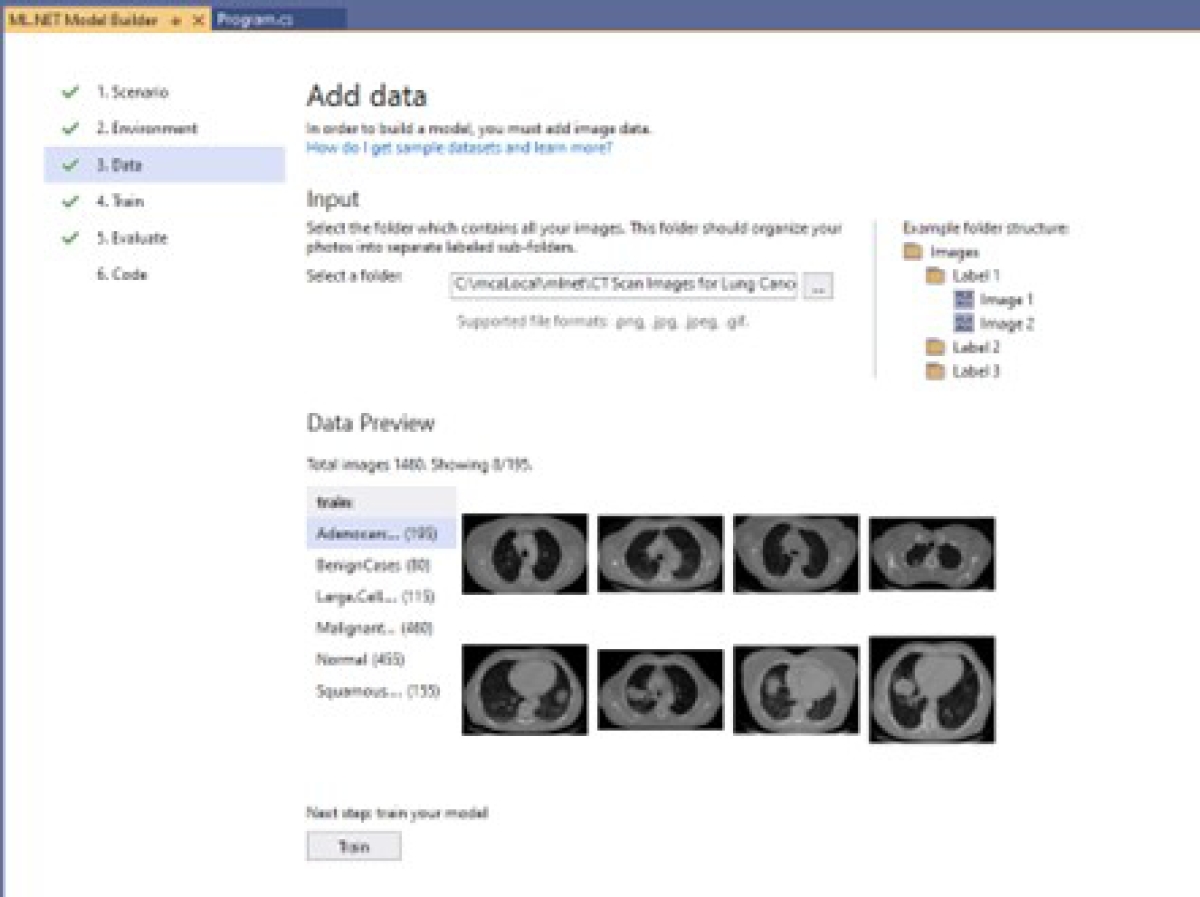The height and width of the screenshot is (897, 1200).
Task: Close the ML.NET Model Builder tab
Action: point(198,20)
